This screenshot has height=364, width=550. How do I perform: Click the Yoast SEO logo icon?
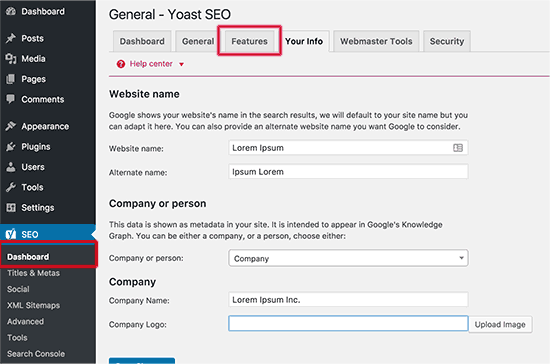click(11, 234)
